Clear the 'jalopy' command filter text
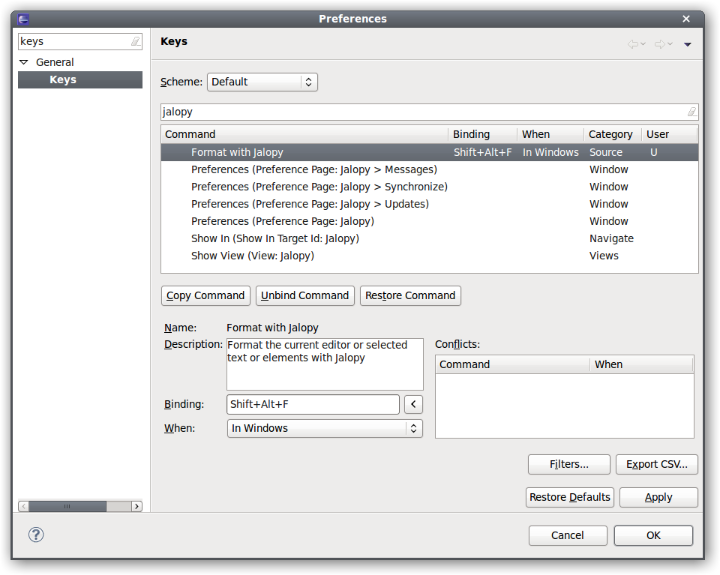Image resolution: width=720 pixels, height=575 pixels. (692, 112)
